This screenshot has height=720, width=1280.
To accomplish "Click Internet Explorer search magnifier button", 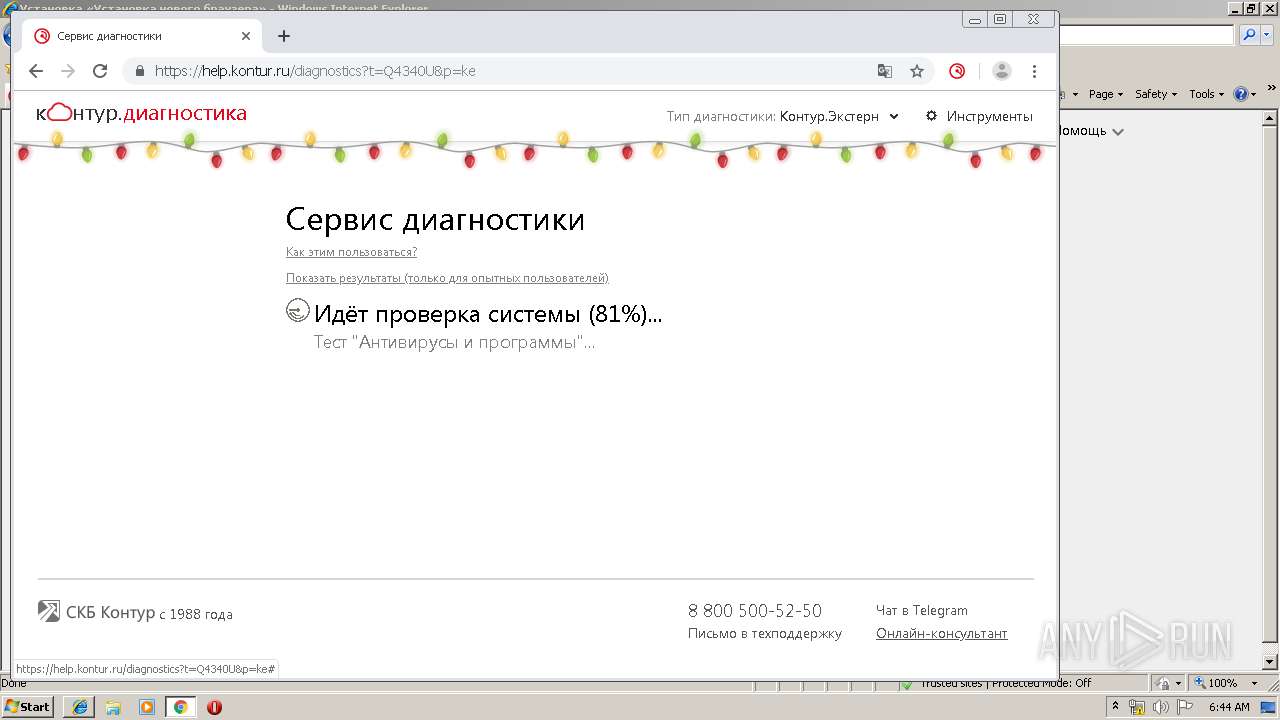I will click(x=1249, y=35).
